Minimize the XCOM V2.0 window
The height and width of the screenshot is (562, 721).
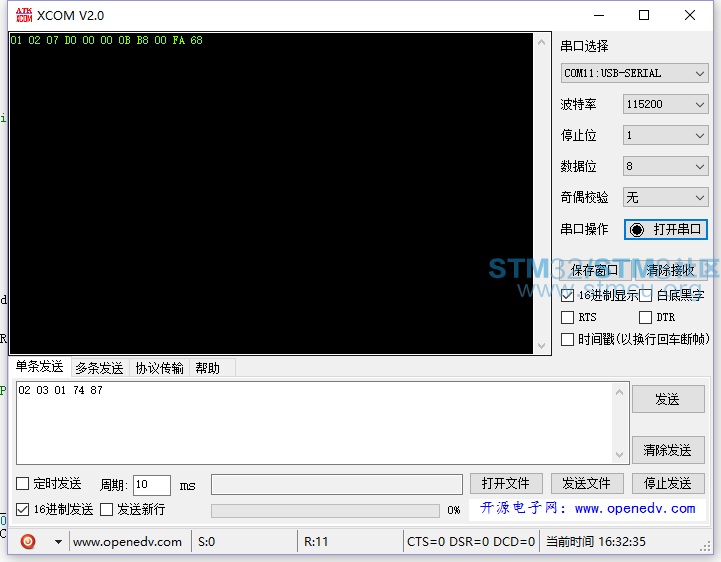pos(599,15)
